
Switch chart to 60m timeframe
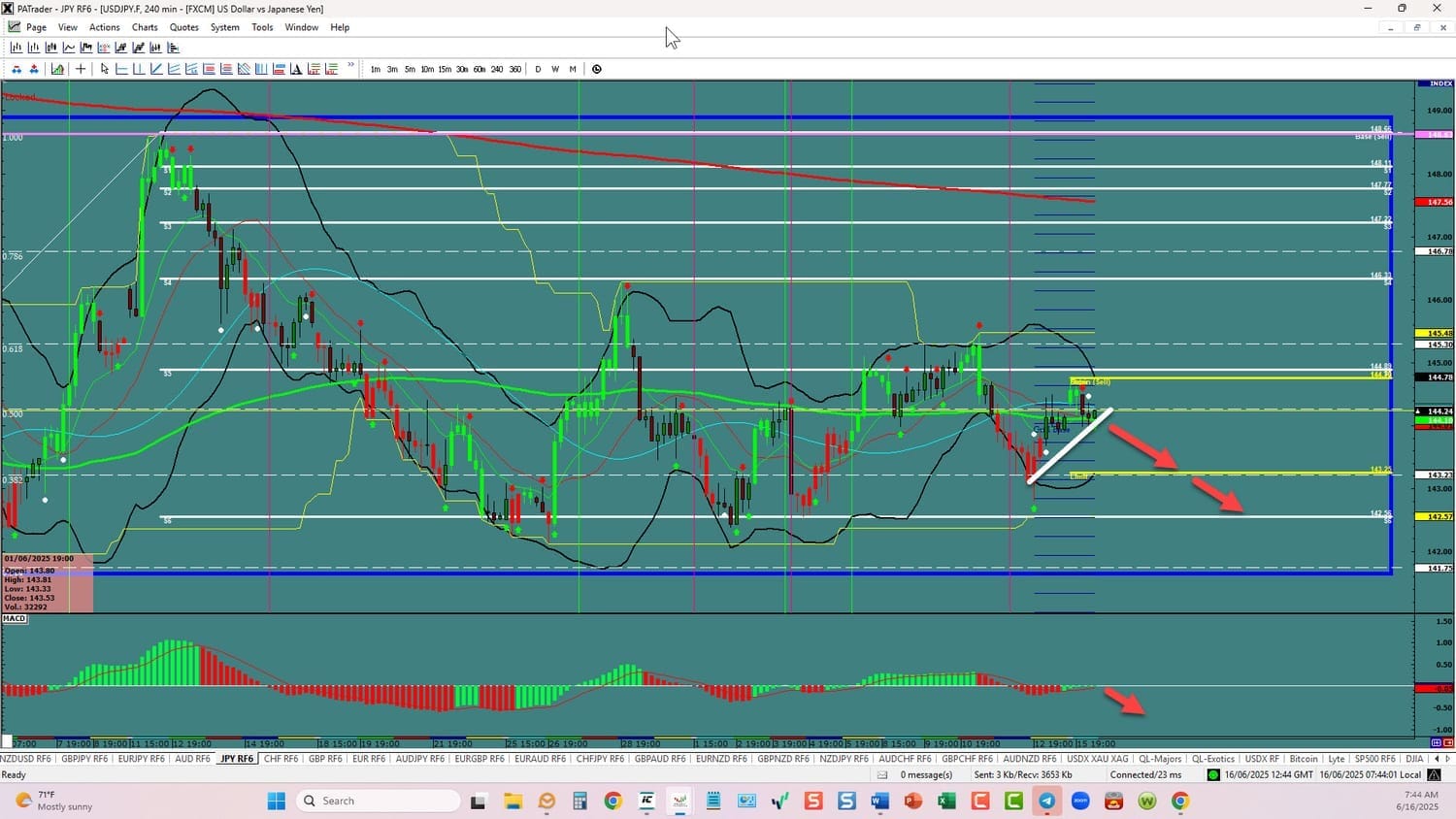480,69
